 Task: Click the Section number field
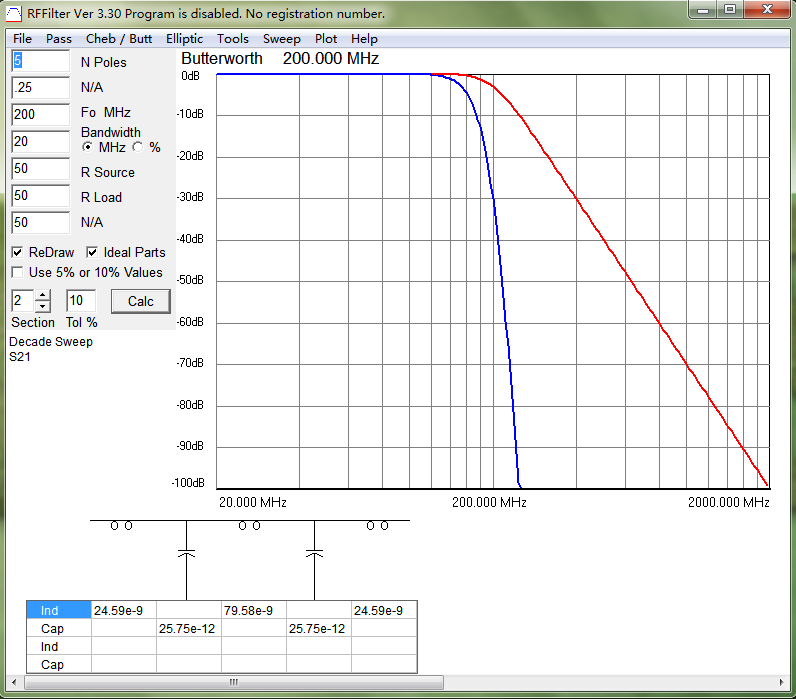(23, 301)
